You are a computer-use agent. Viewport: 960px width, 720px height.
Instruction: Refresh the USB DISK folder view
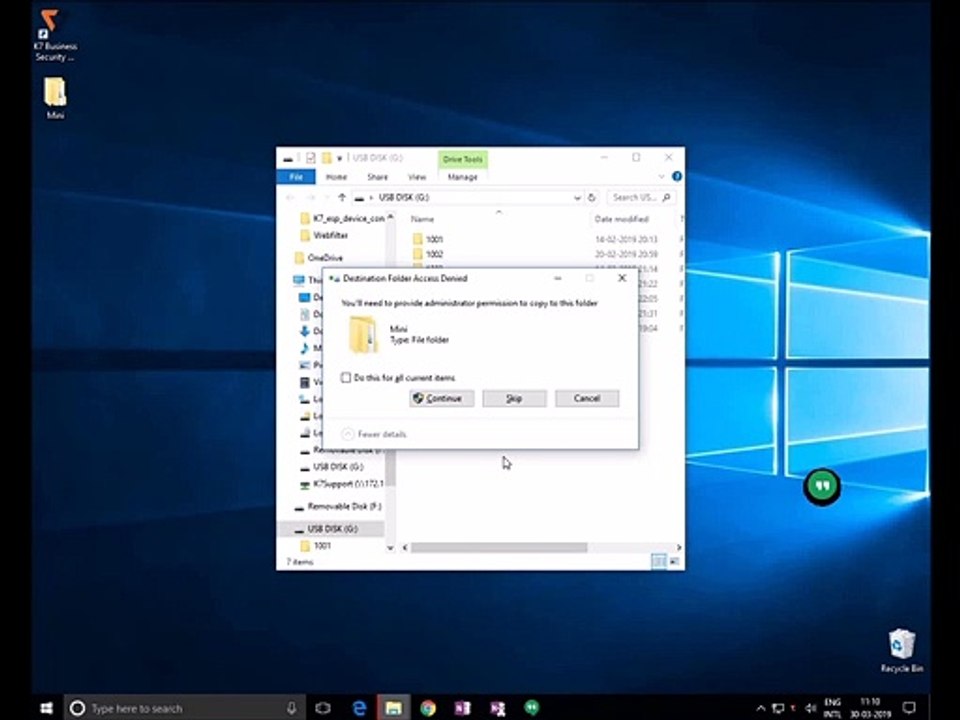(592, 197)
